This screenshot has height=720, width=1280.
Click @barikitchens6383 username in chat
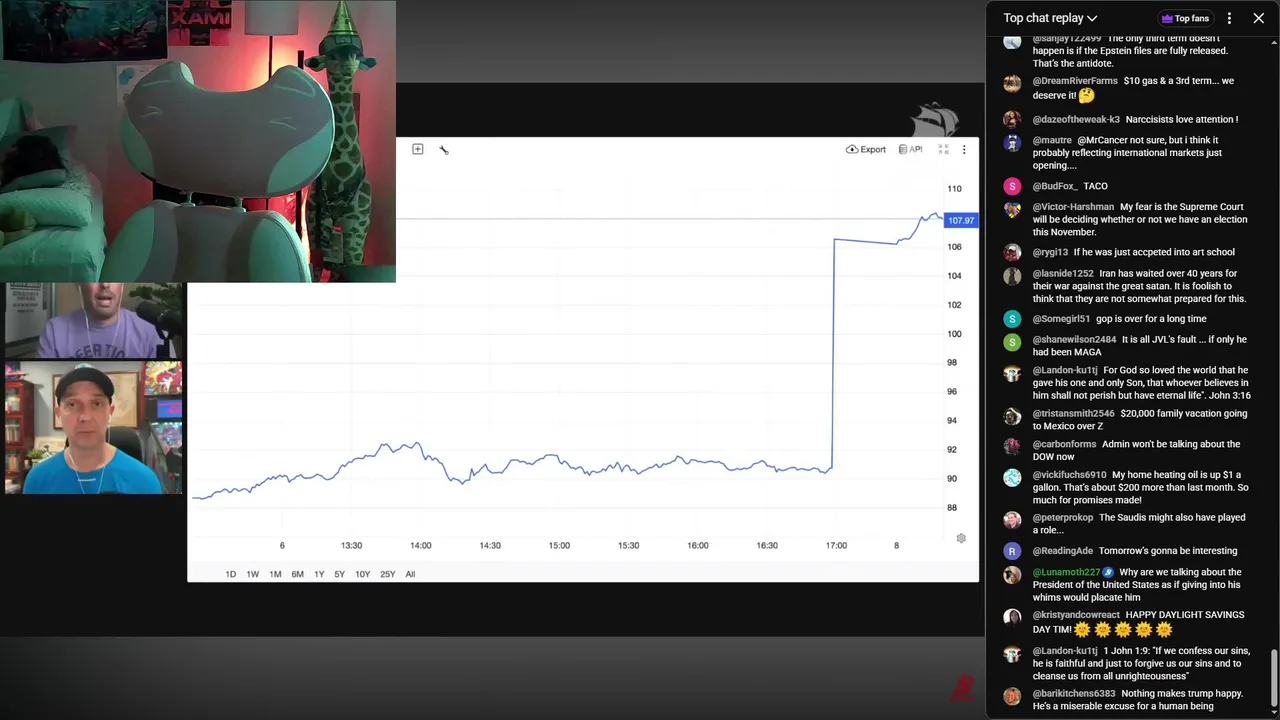point(1074,693)
